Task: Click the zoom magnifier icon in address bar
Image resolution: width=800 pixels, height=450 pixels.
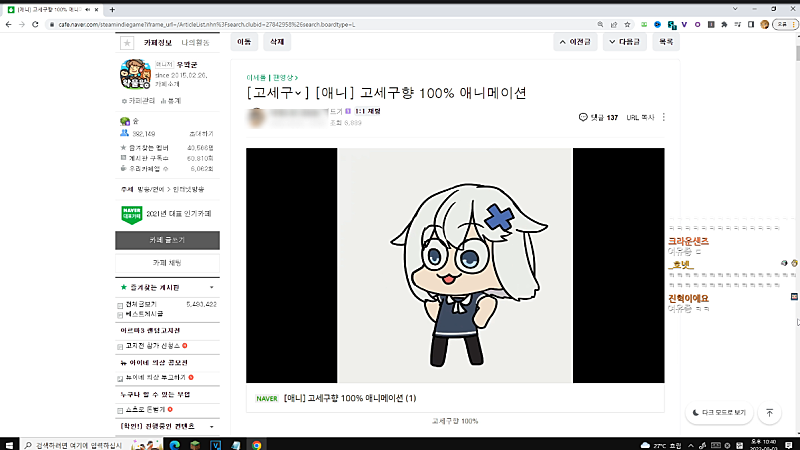Action: 601,24
